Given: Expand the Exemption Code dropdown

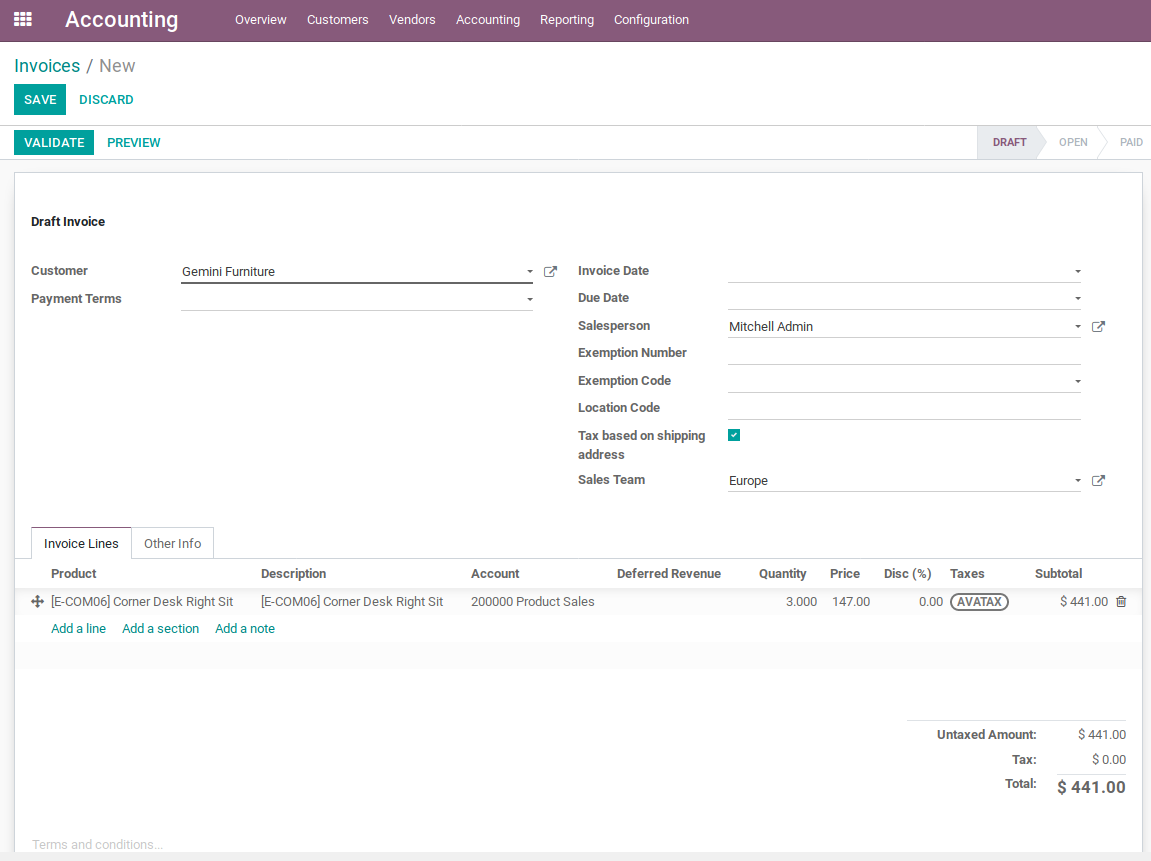Looking at the screenshot, I should point(1077,381).
